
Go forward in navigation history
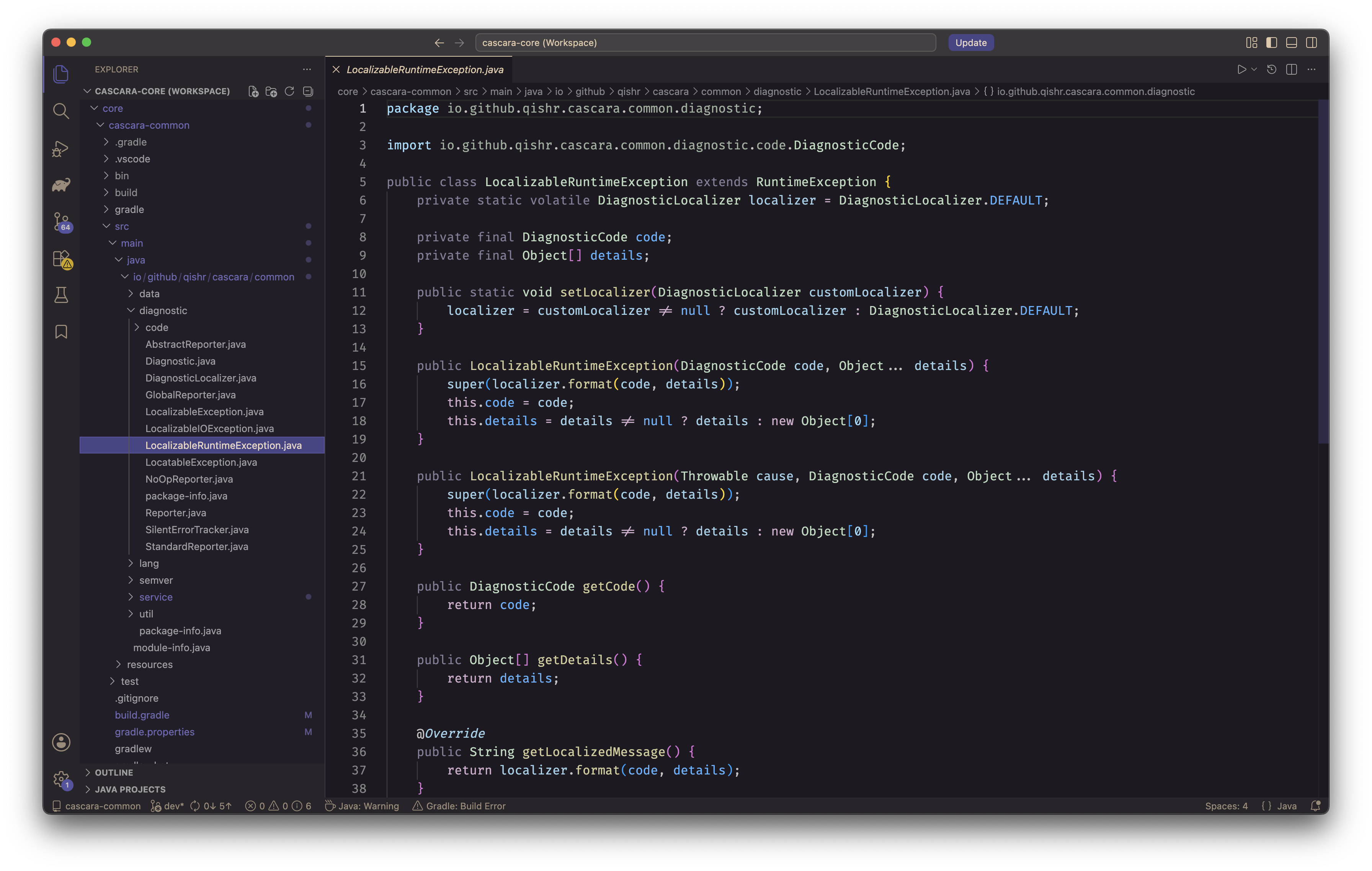(x=459, y=43)
